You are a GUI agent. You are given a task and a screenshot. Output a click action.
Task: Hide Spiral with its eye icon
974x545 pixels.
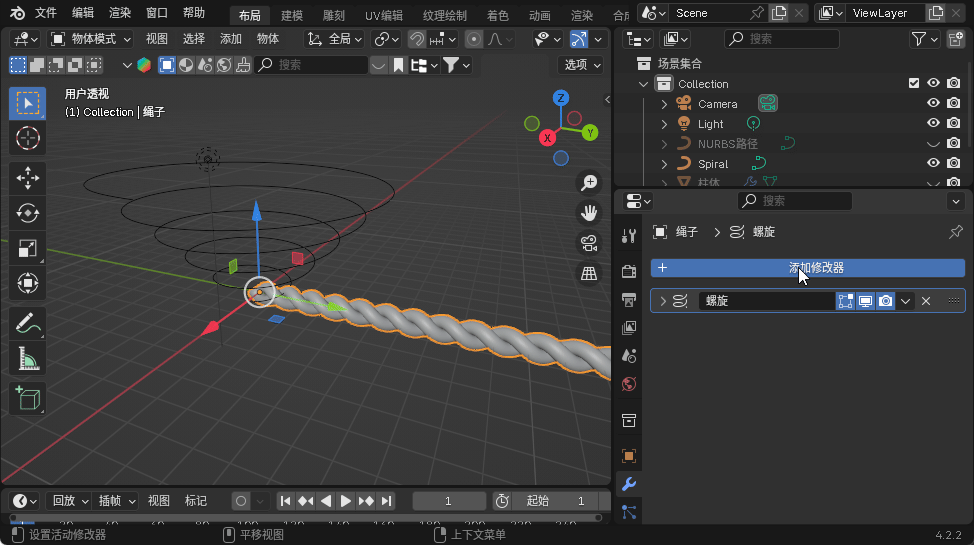tap(933, 163)
